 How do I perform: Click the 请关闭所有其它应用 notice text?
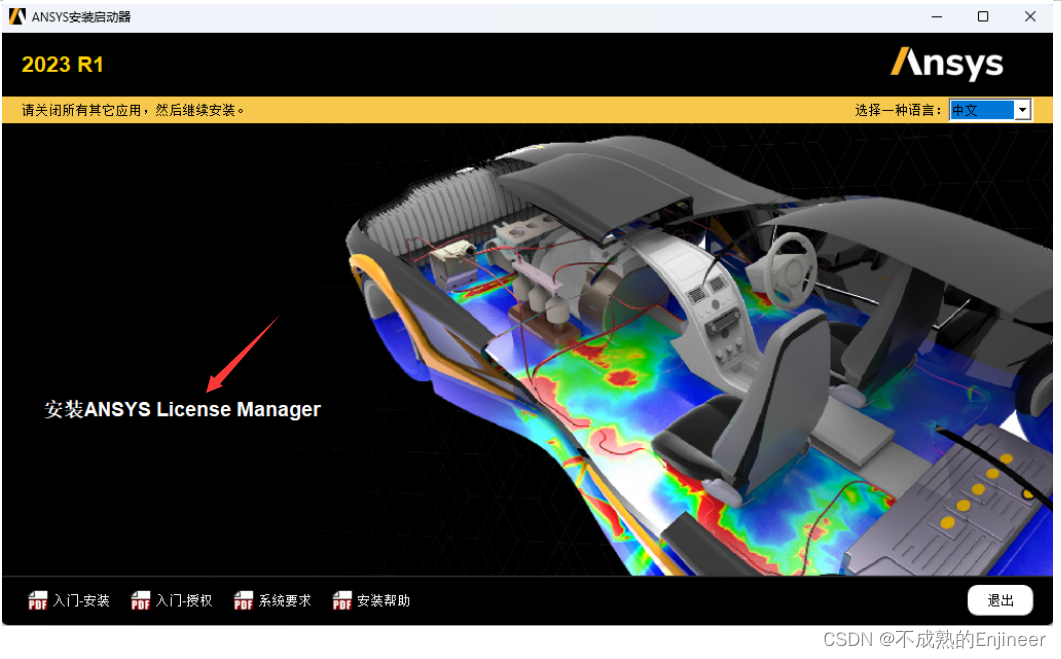[x=133, y=110]
